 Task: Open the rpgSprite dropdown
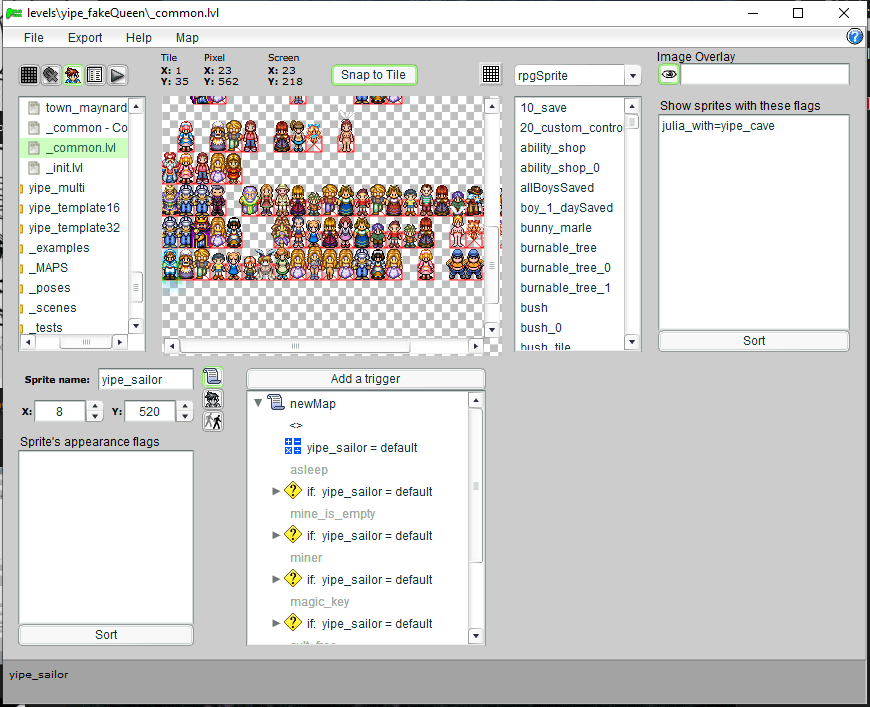[632, 76]
